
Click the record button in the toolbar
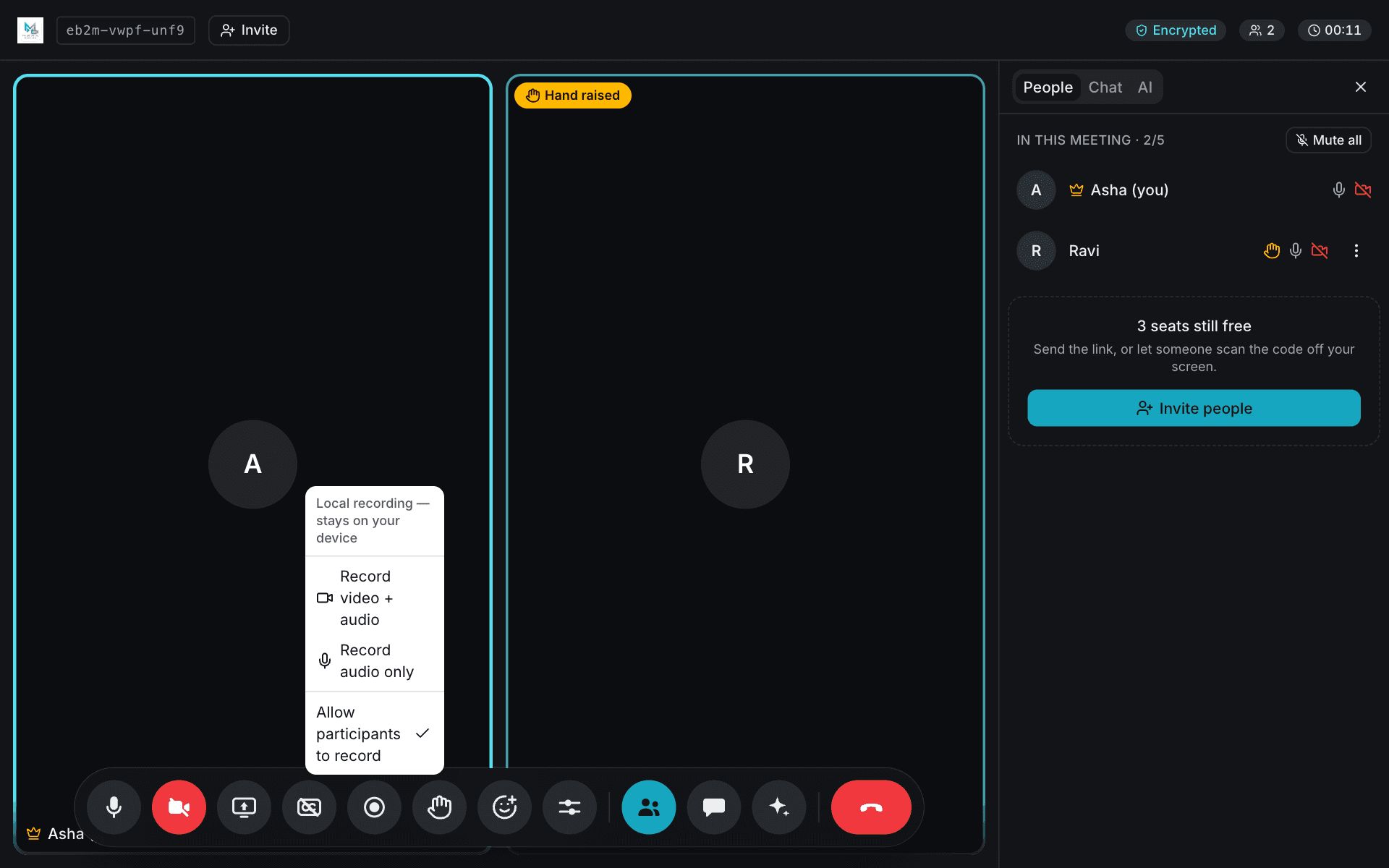374,807
